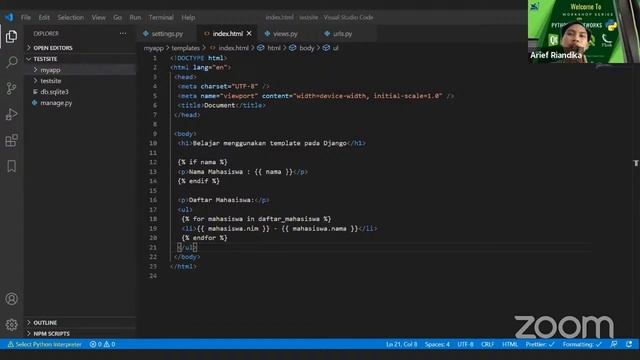
Task: Click the body breadcrumb item
Action: click(x=302, y=48)
